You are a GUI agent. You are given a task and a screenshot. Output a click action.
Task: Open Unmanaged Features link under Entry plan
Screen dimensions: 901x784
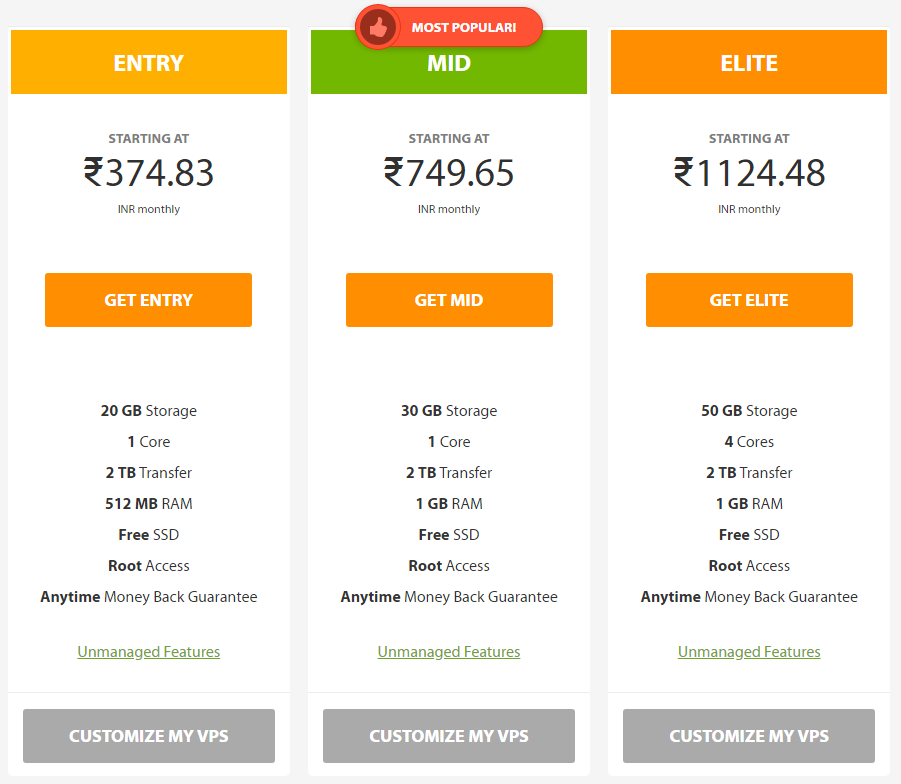click(148, 652)
